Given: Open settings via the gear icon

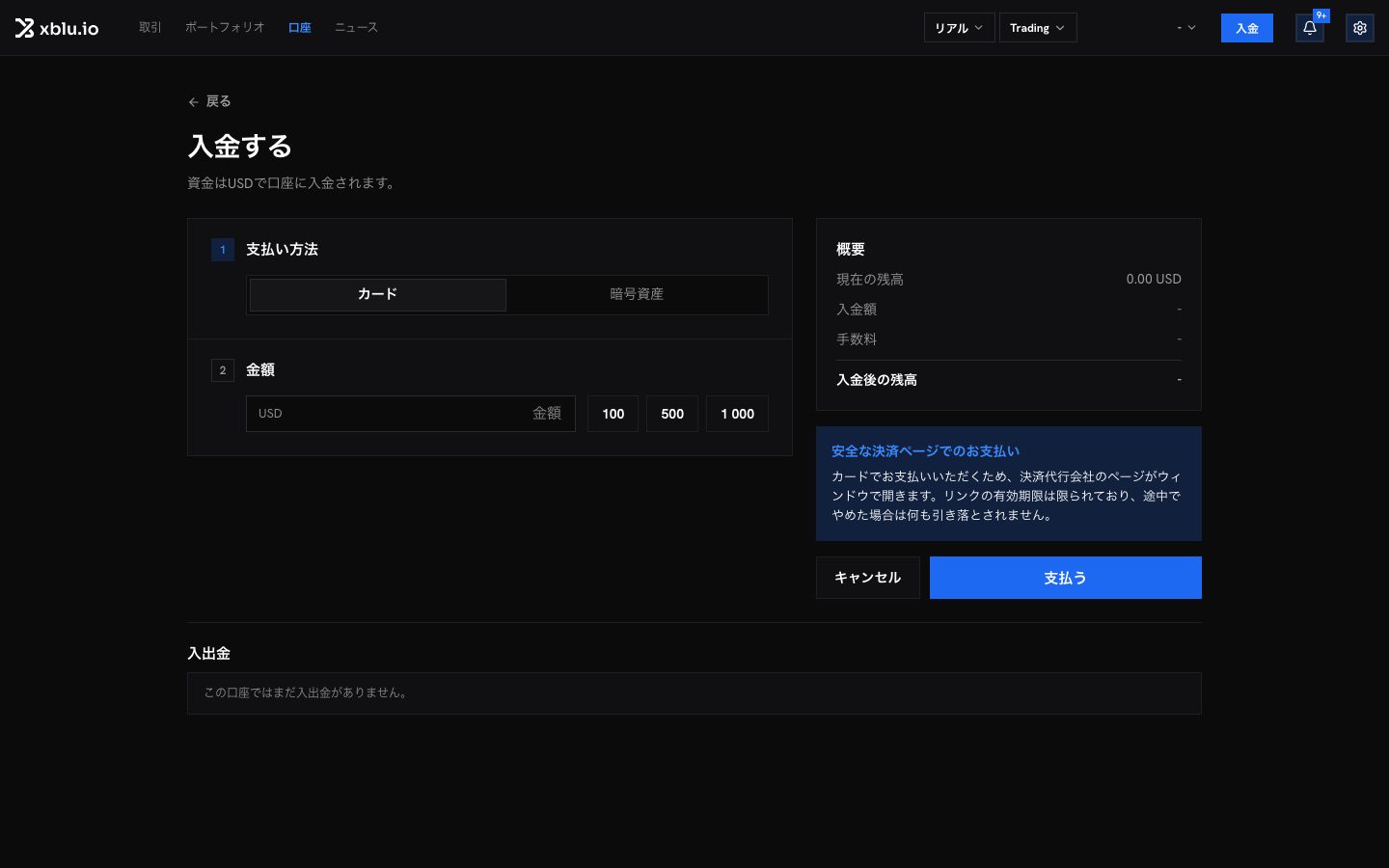Looking at the screenshot, I should tap(1360, 28).
